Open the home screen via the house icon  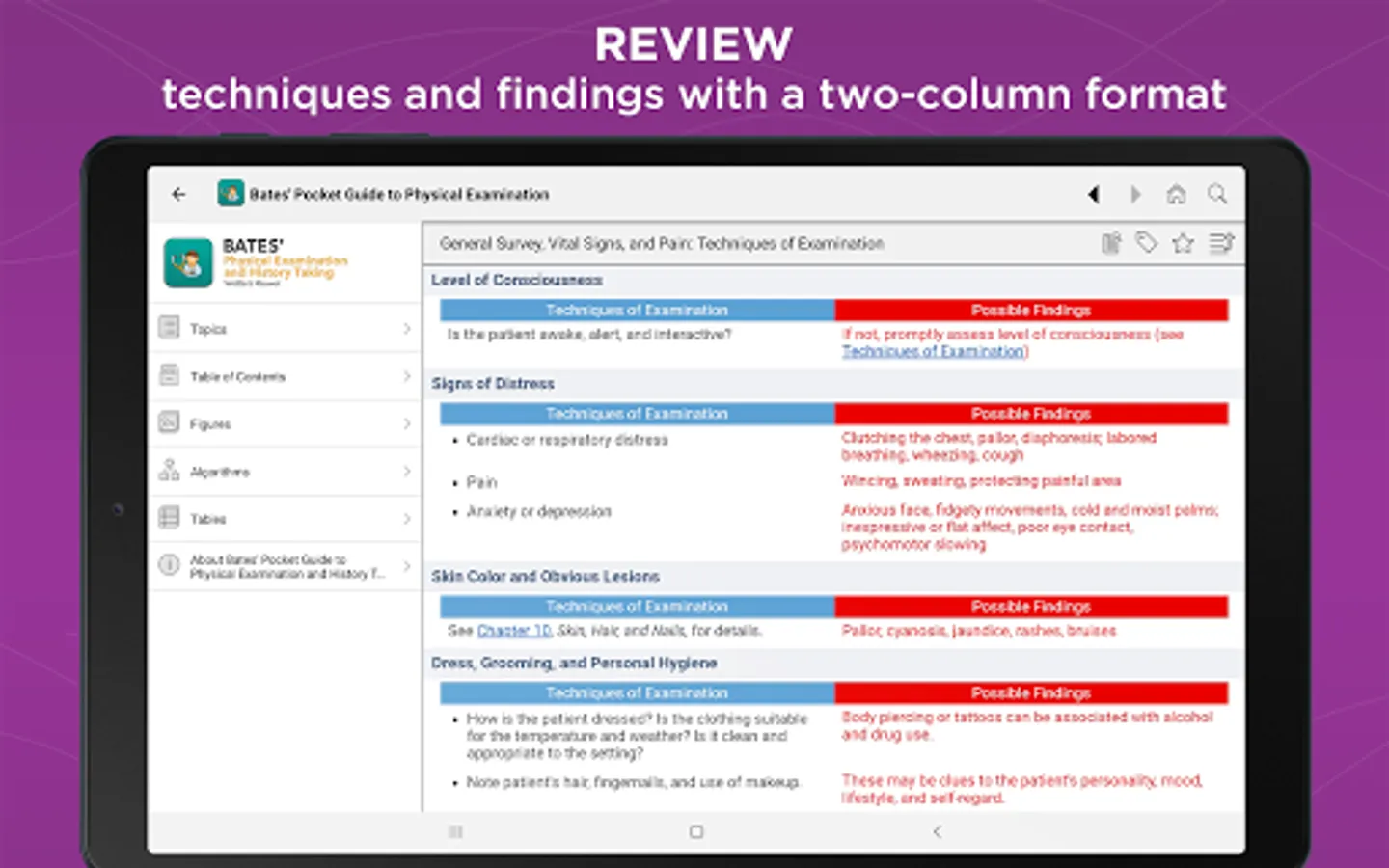pyautogui.click(x=1176, y=195)
